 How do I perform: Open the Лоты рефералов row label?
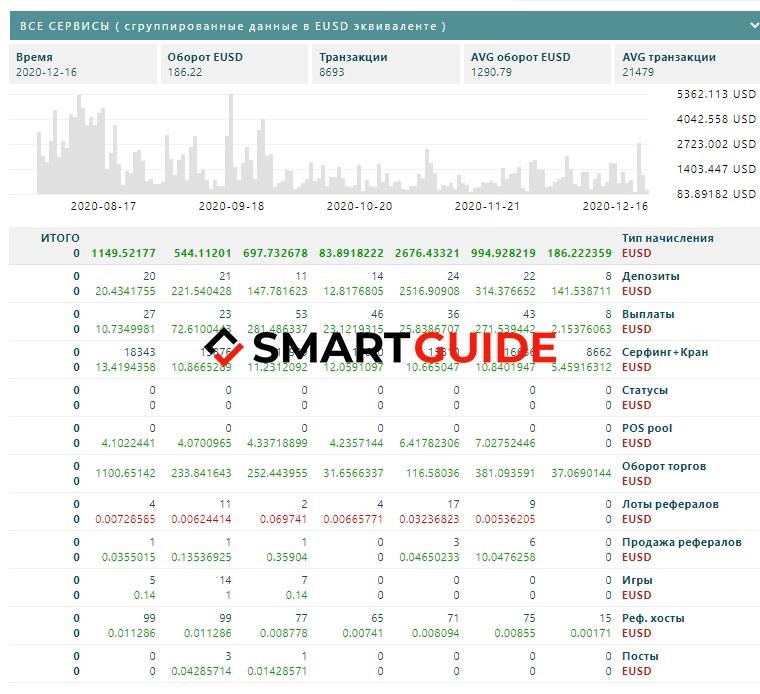670,504
